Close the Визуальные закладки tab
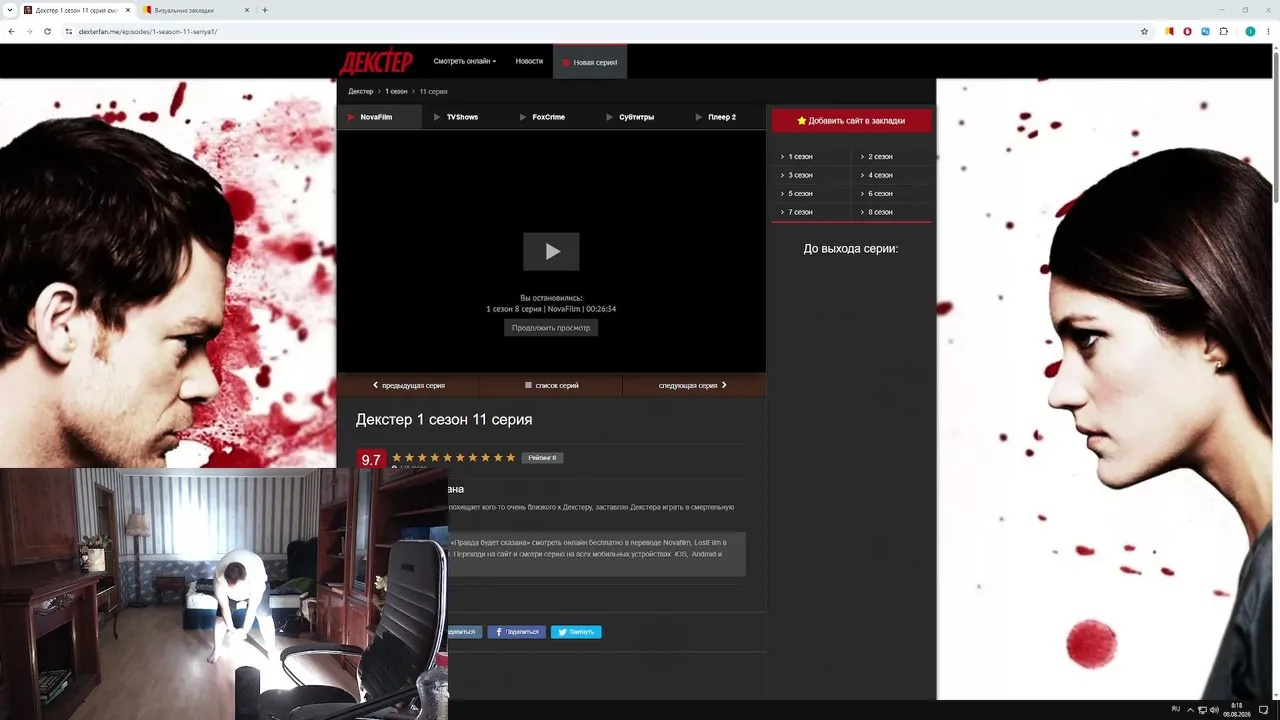 [x=247, y=10]
